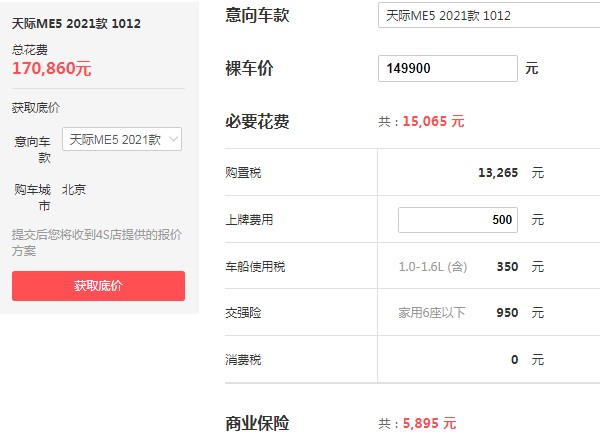Click the 消费税 row label
This screenshot has height=438, width=600.
pos(243,360)
